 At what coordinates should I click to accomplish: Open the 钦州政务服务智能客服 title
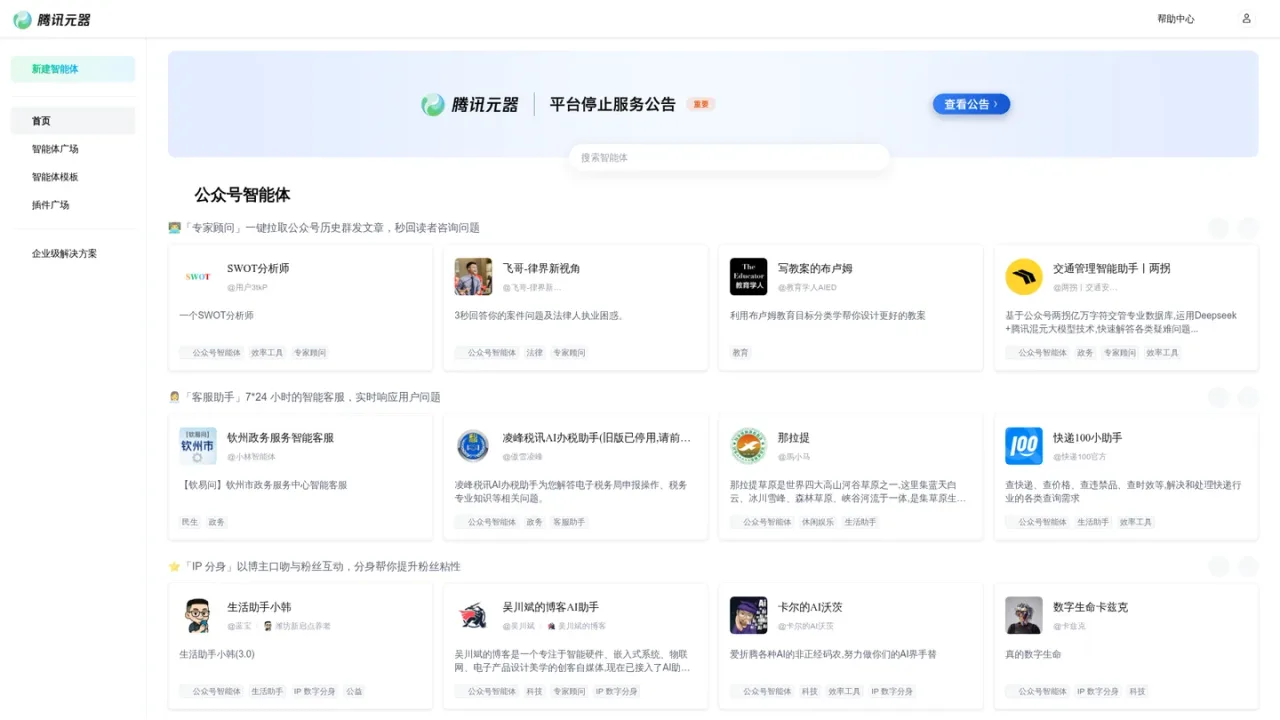280,438
